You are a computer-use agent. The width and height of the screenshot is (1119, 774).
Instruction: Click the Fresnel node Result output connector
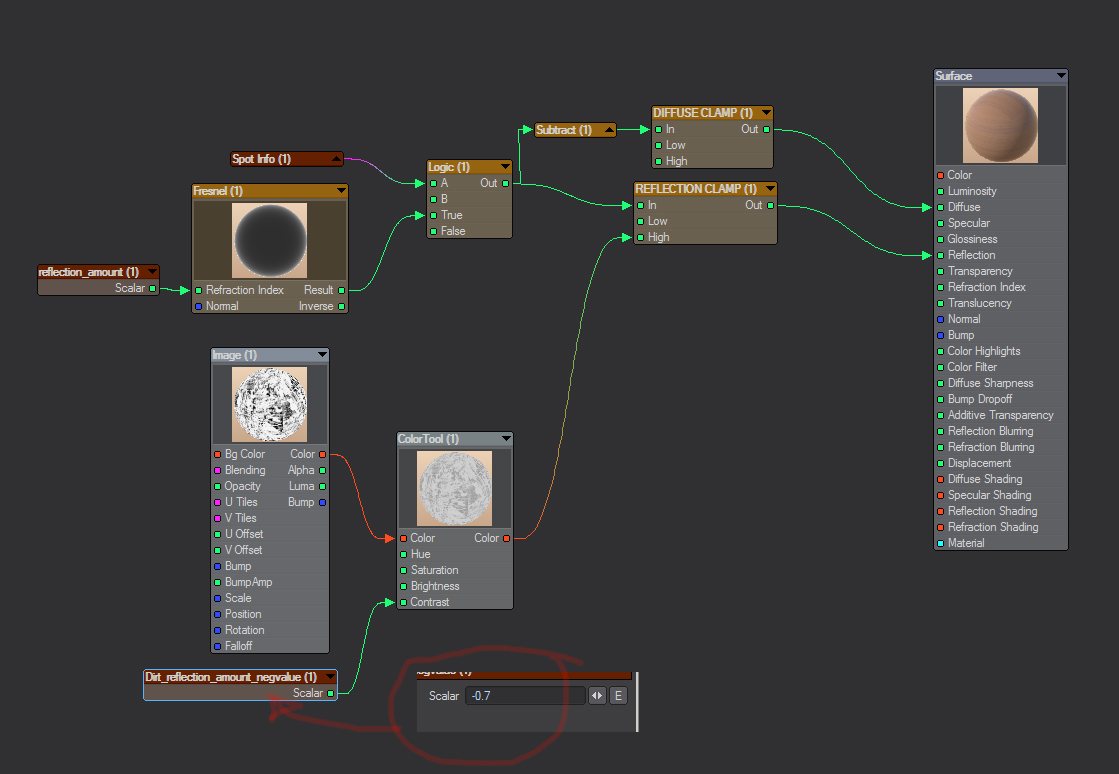(x=342, y=290)
